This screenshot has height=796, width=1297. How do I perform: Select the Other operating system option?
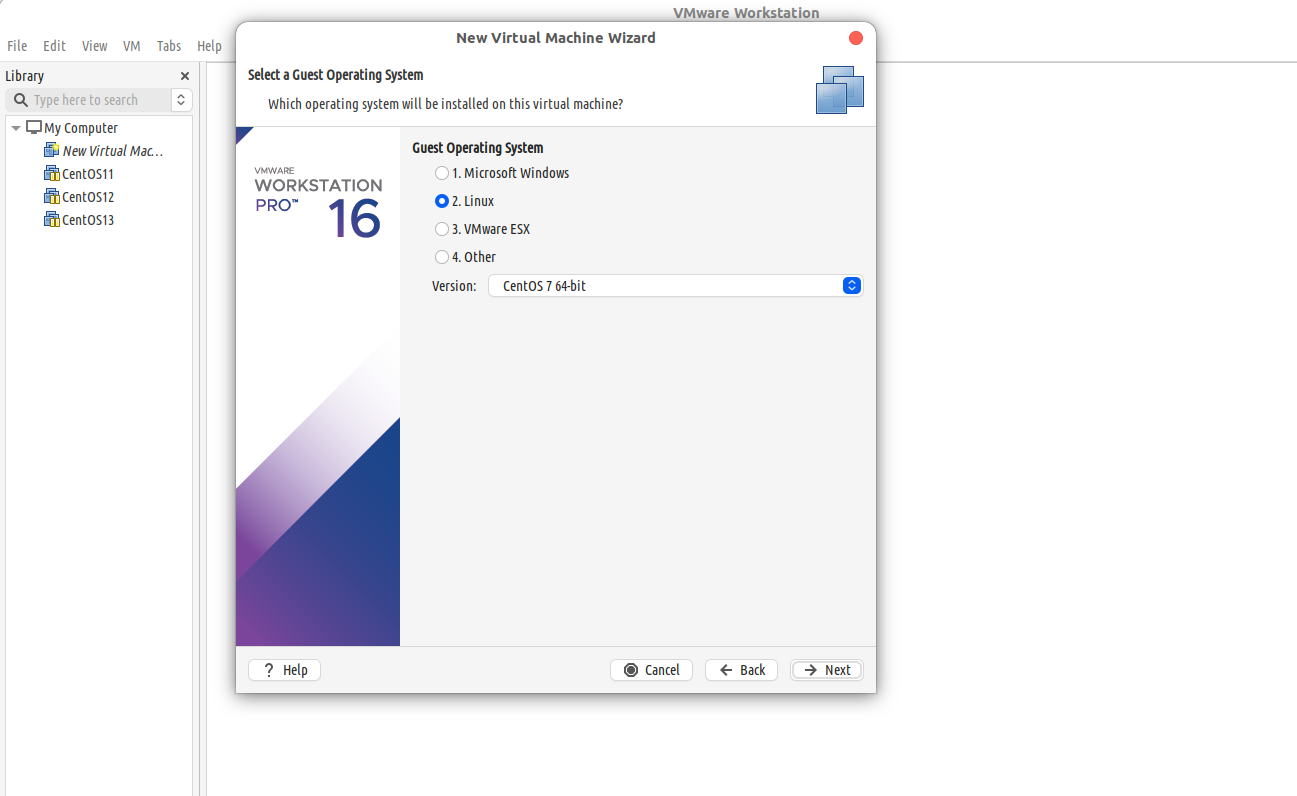[442, 257]
